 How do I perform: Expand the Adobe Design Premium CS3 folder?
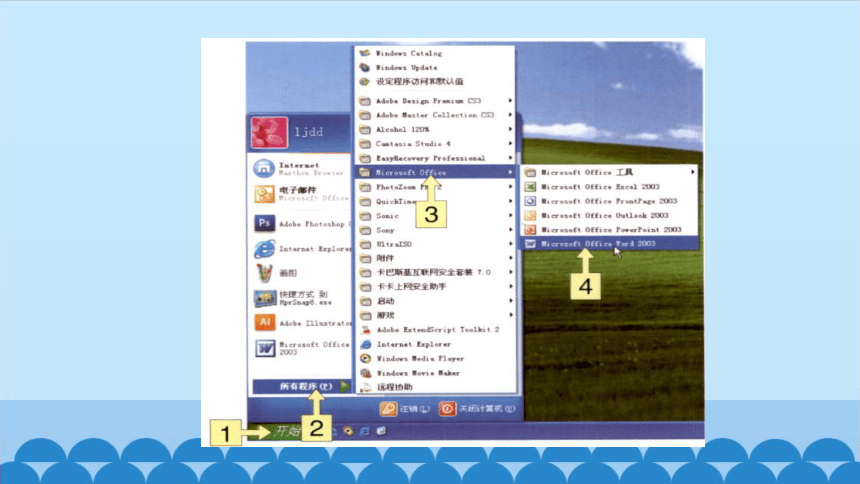[435, 101]
